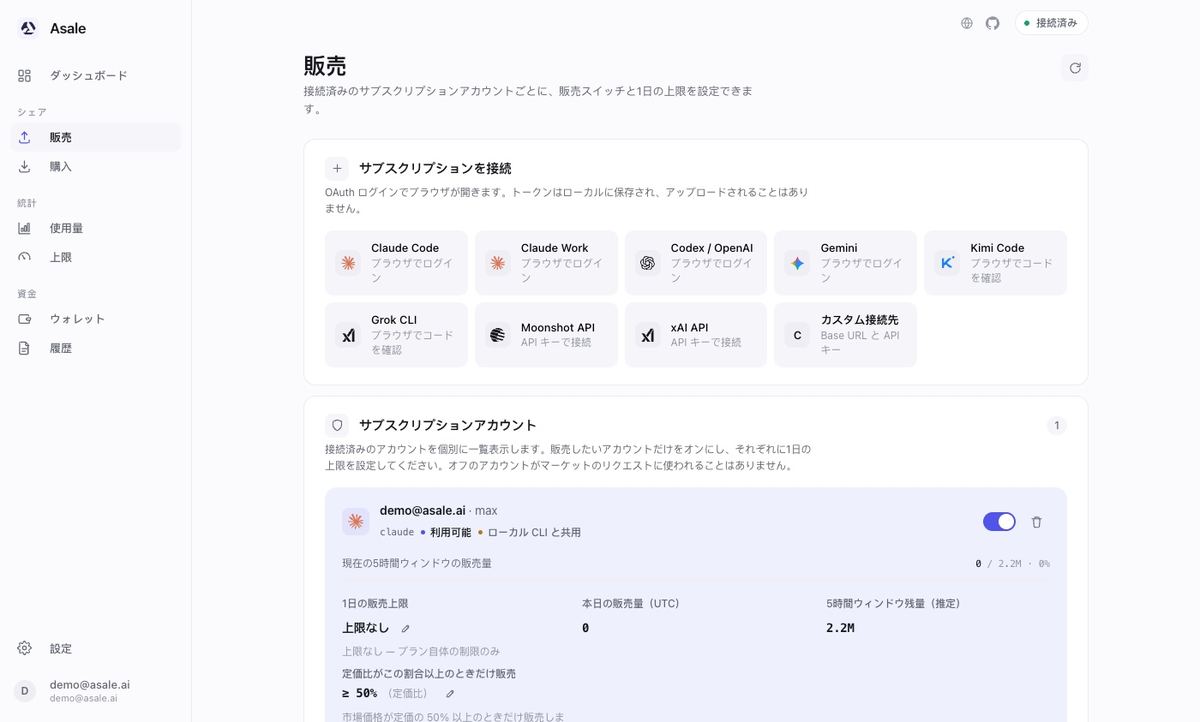Click the 接続済み status button
This screenshot has width=1200, height=722.
(1051, 23)
